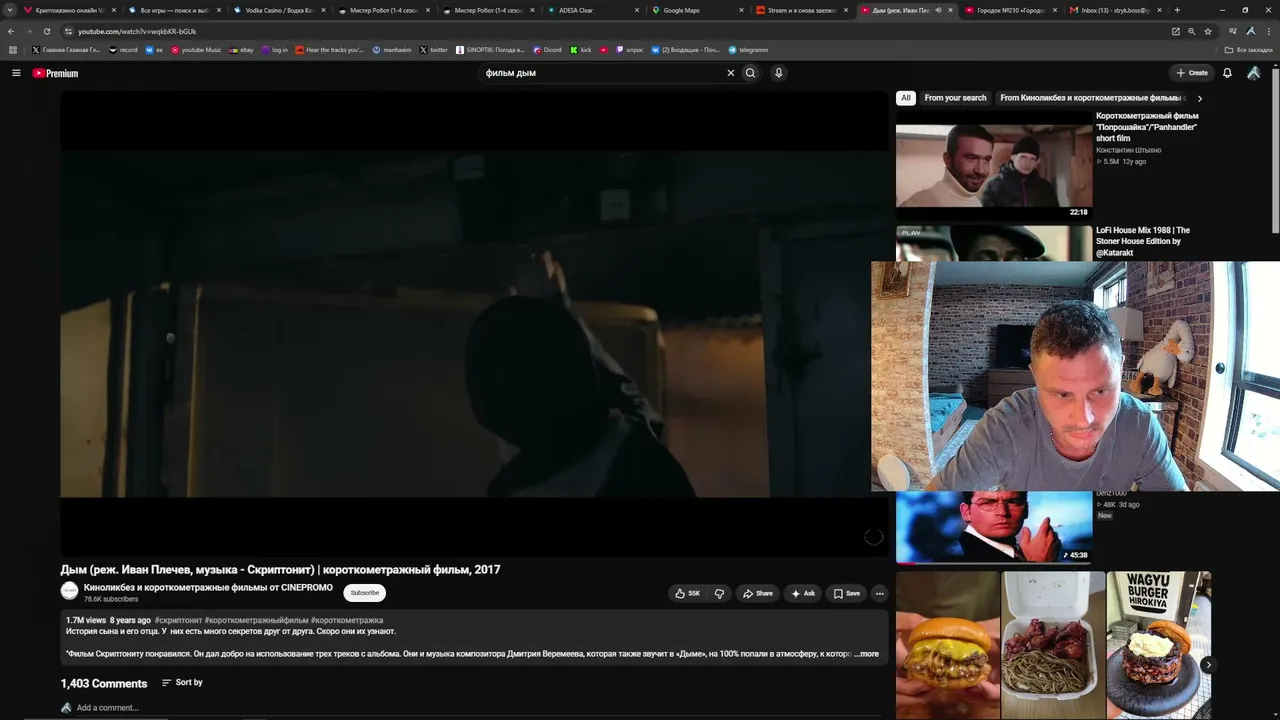Image resolution: width=1280 pixels, height=720 pixels.
Task: Open the telegramm bookmark
Action: (x=748, y=49)
